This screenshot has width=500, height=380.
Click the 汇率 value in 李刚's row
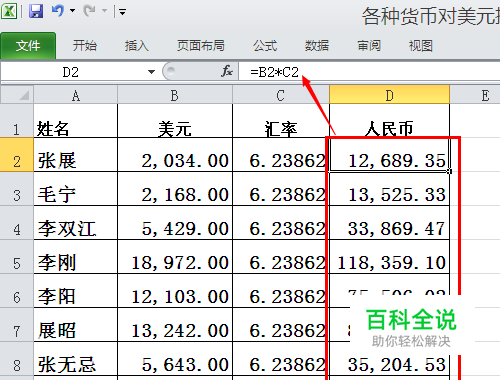(281, 257)
